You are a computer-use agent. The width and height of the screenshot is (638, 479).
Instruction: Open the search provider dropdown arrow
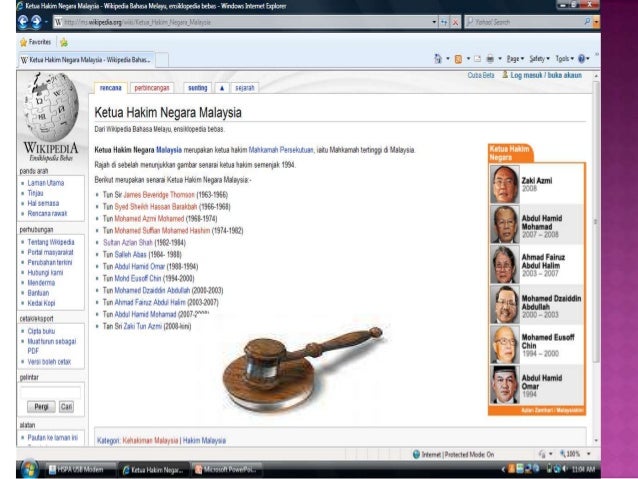(x=596, y=22)
